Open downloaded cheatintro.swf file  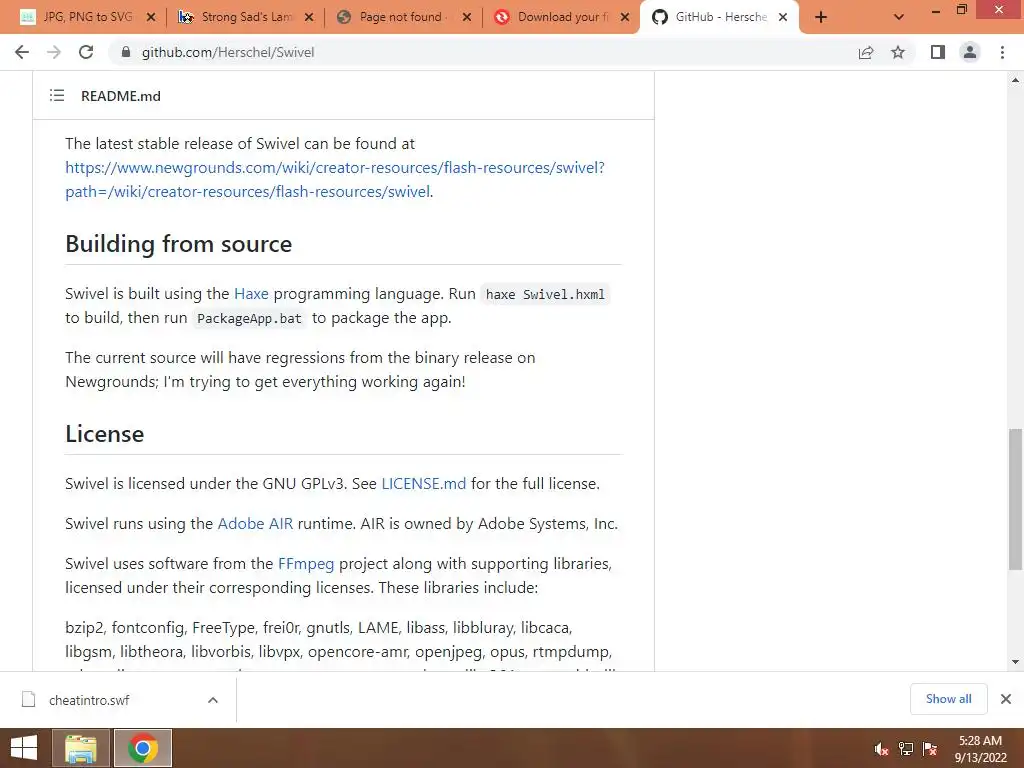(x=89, y=700)
